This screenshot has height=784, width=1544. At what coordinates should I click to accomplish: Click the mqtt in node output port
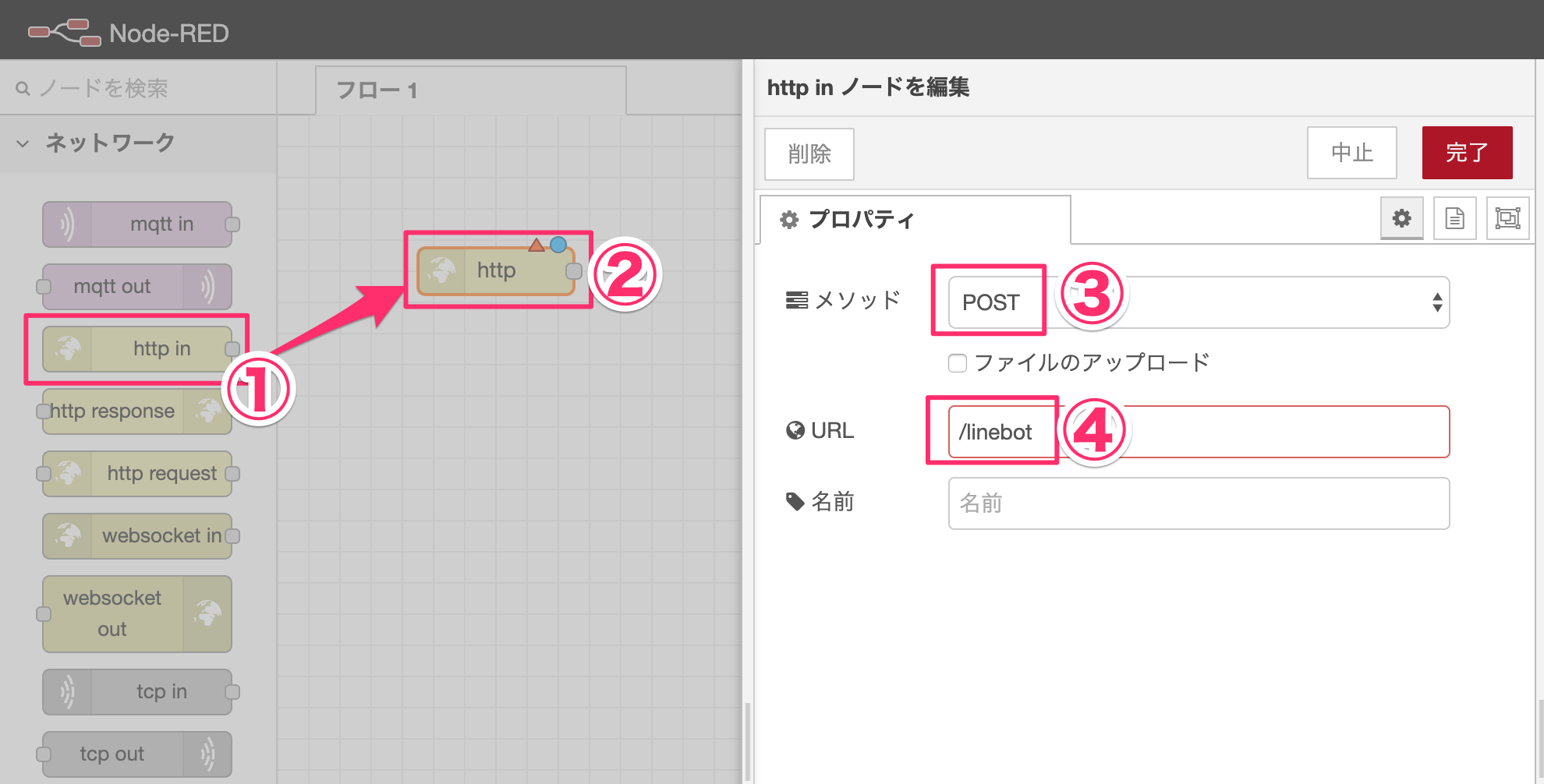(232, 224)
